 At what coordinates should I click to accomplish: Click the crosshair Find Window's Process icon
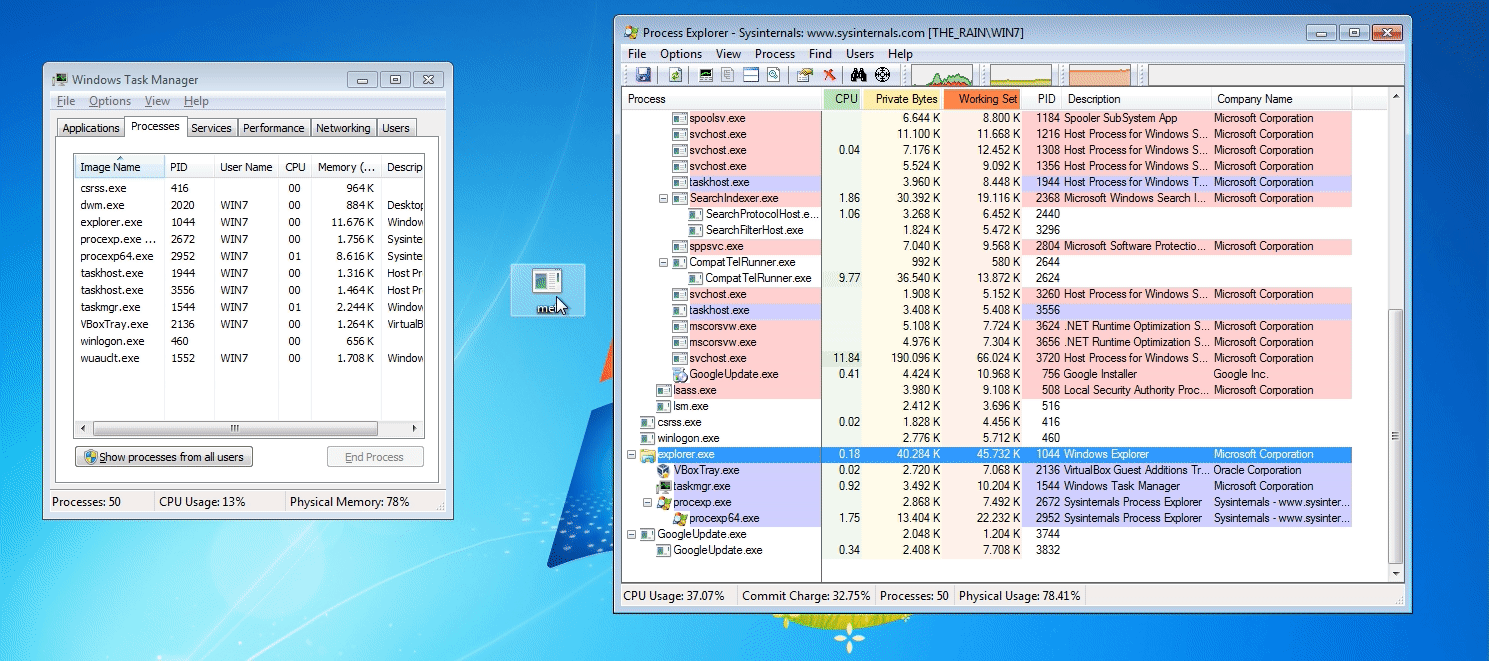click(882, 75)
